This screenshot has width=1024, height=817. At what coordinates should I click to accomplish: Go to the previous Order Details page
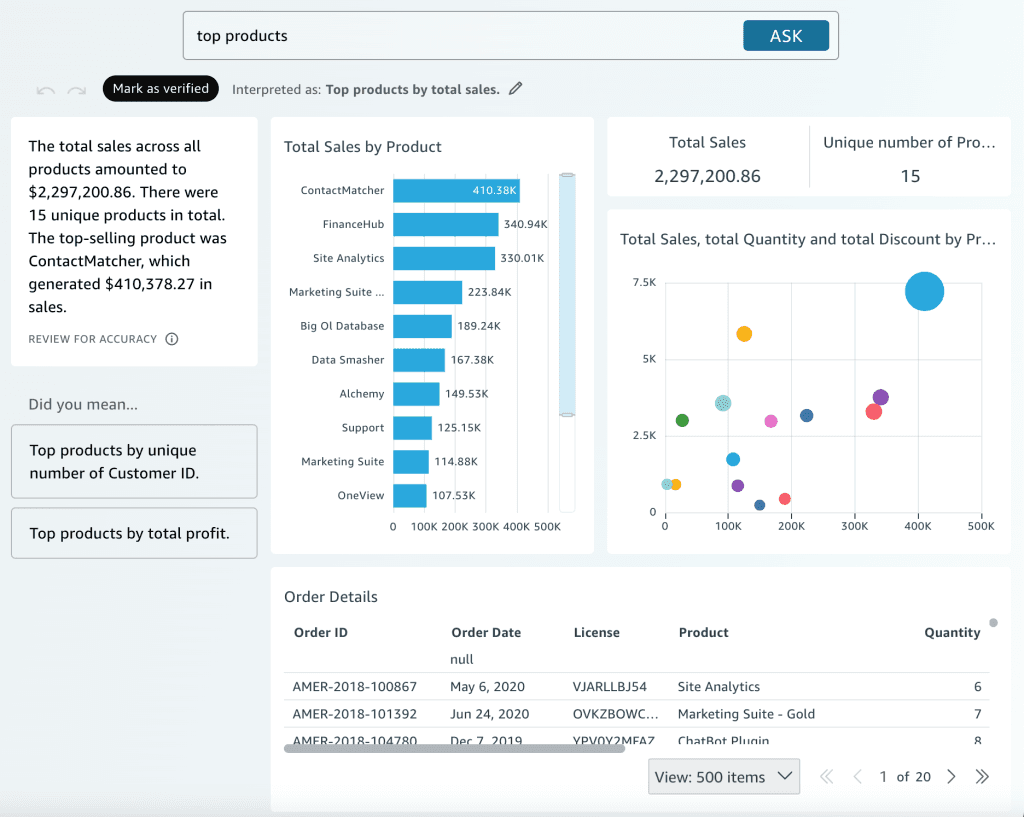click(x=857, y=777)
